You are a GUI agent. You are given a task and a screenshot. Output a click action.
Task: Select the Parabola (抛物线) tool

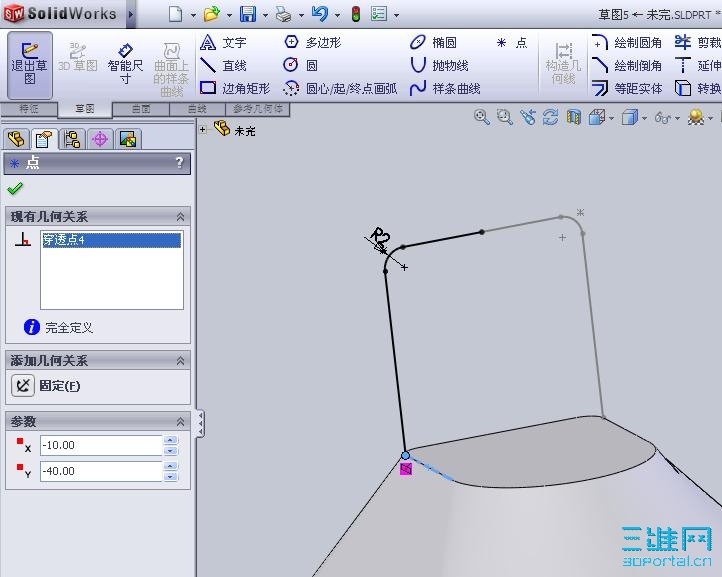[439, 65]
